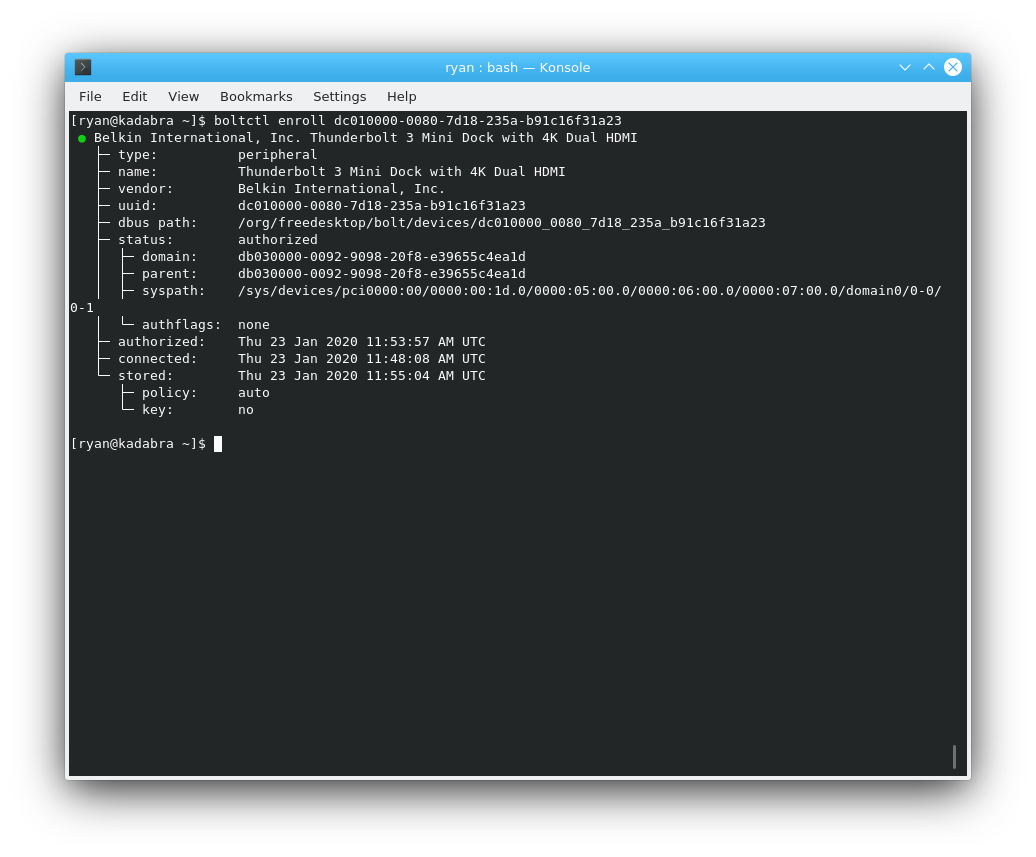This screenshot has height=857, width=1036.
Task: Click the 'ryan : bash — Konsole' title bar
Action: [x=517, y=67]
